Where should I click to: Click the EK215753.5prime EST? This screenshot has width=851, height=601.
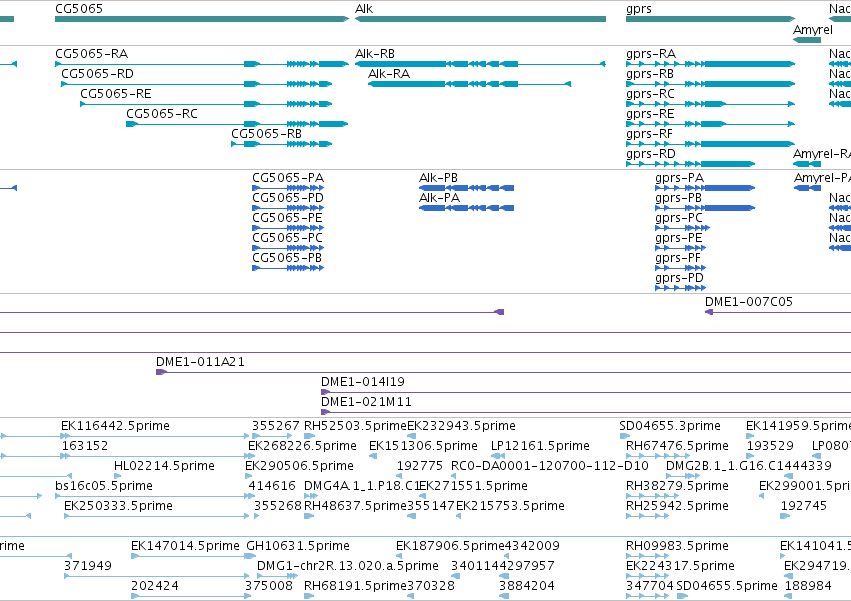point(459,516)
